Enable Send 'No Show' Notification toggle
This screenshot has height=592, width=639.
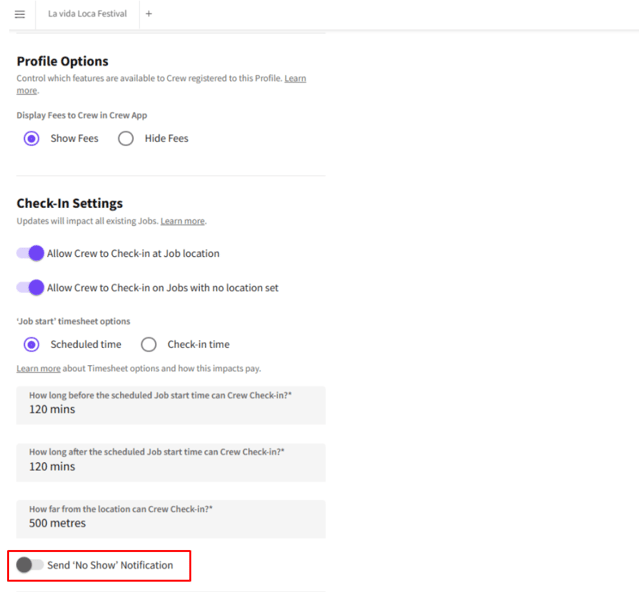click(x=30, y=565)
